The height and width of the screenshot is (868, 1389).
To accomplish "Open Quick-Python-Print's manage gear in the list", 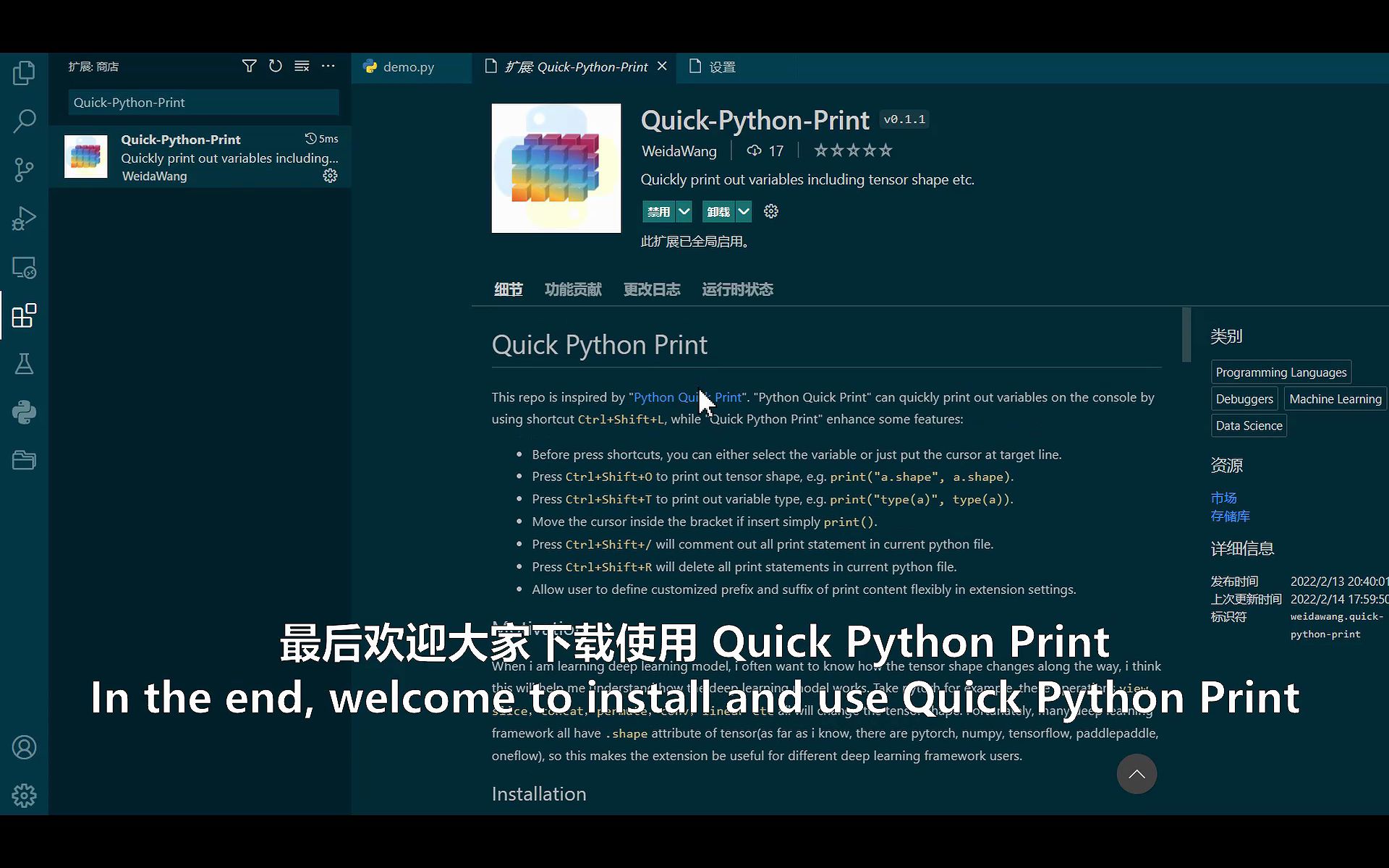I will 331,176.
